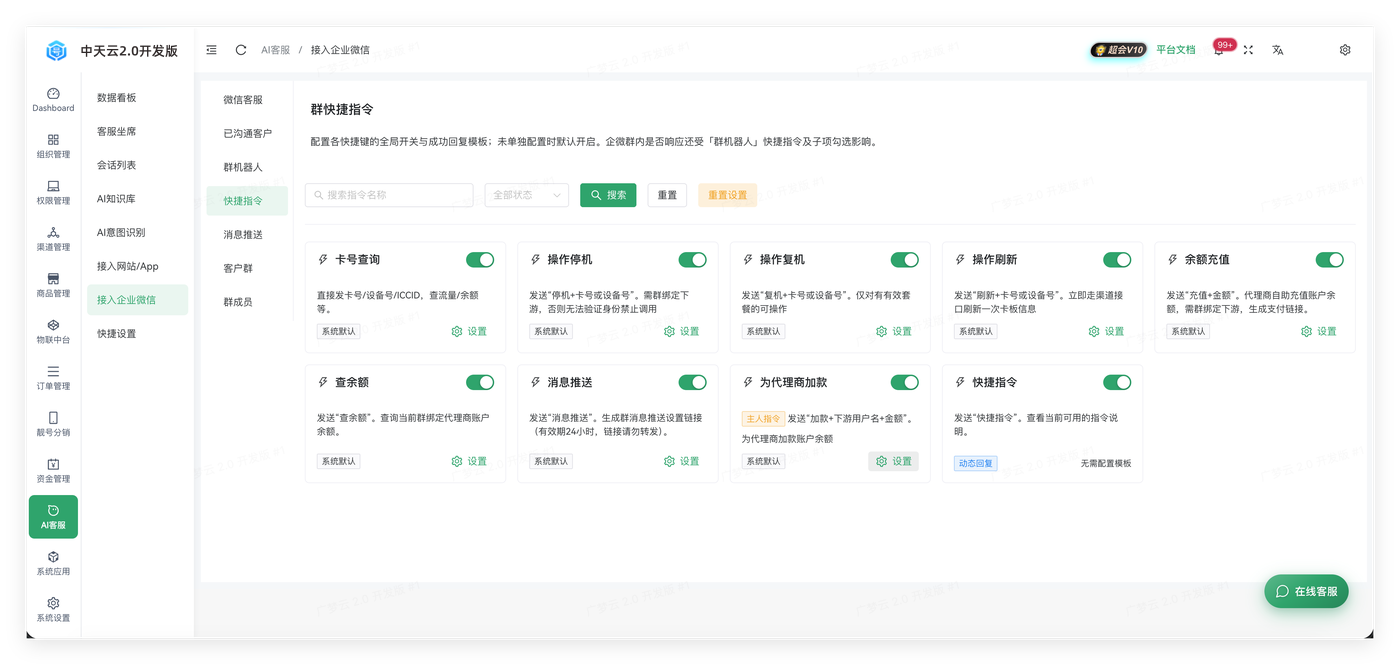Click the refresh page icon in header
This screenshot has width=1400, height=665.
(241, 50)
